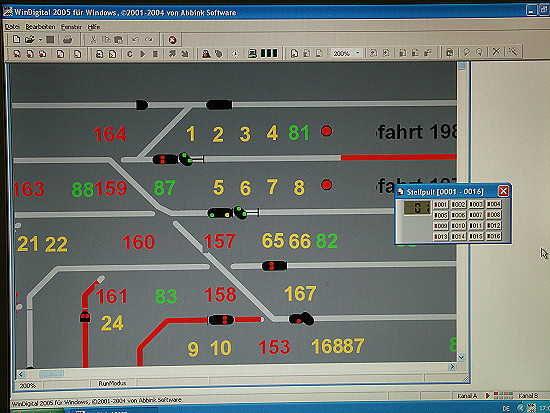
Task: Click the red signal dot beside number 81
Action: (x=327, y=131)
